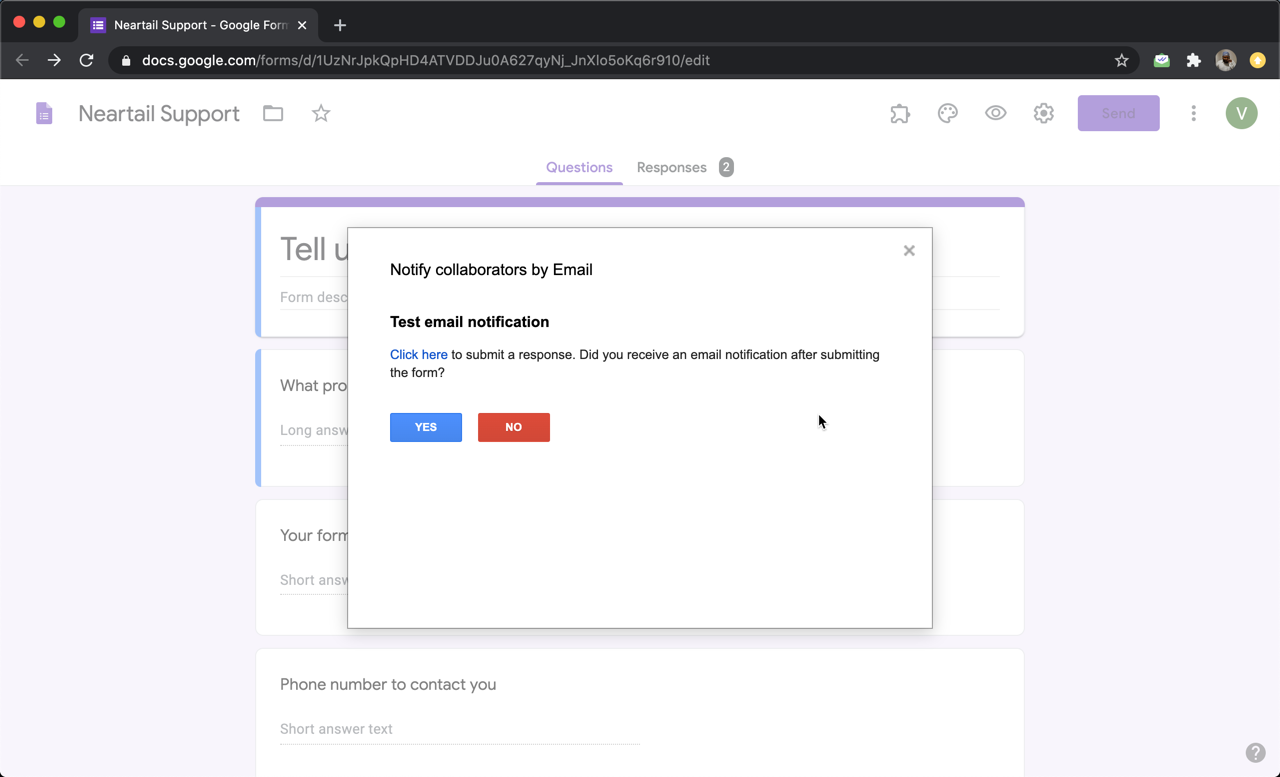Confirm with the YES button

click(x=426, y=427)
